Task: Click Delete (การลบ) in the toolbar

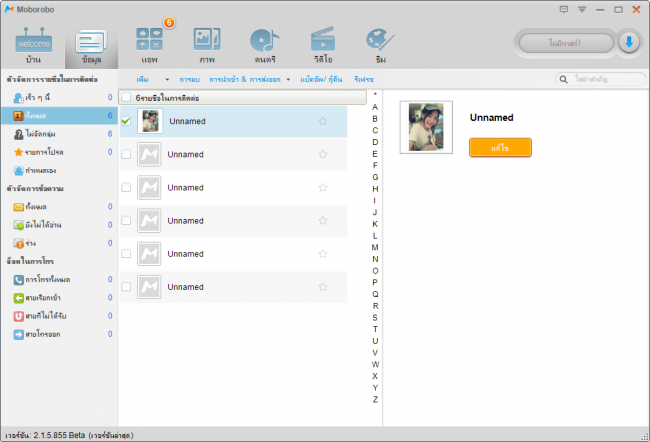Action: [x=189, y=79]
